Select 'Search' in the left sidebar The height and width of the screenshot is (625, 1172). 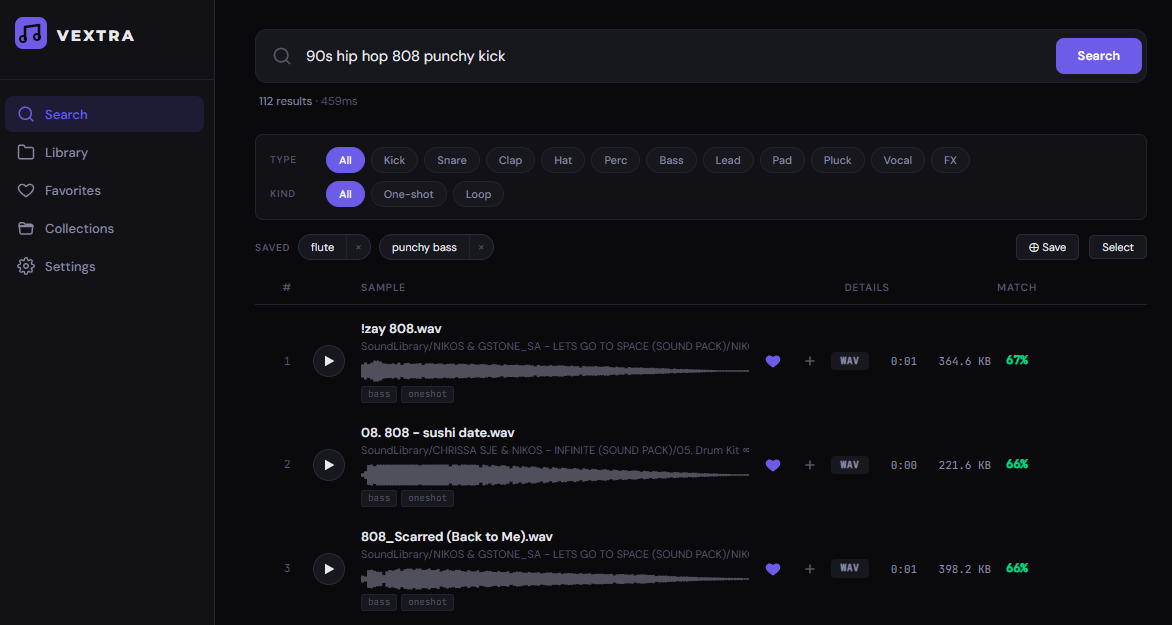click(x=66, y=114)
